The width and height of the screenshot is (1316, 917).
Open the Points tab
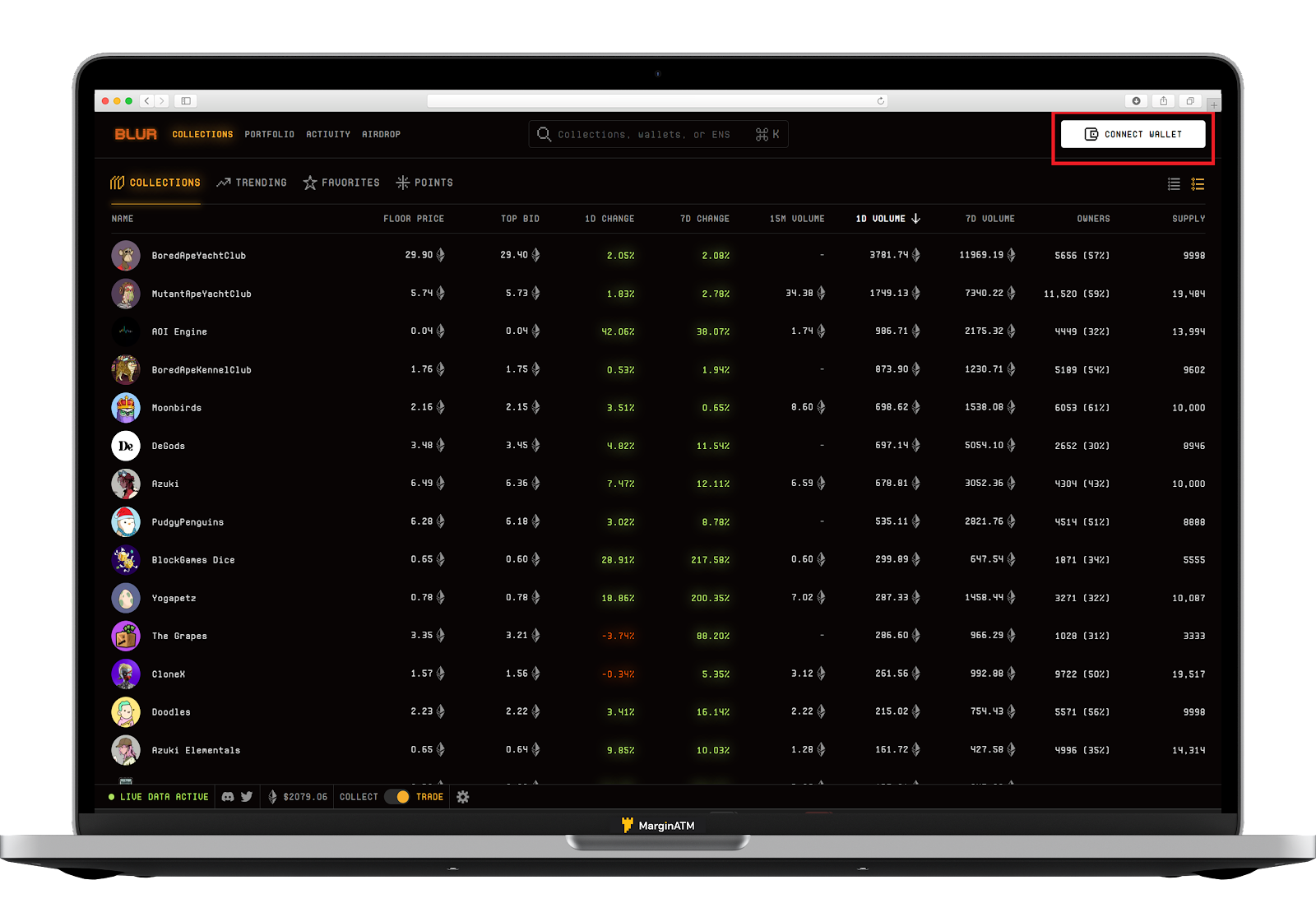[424, 183]
